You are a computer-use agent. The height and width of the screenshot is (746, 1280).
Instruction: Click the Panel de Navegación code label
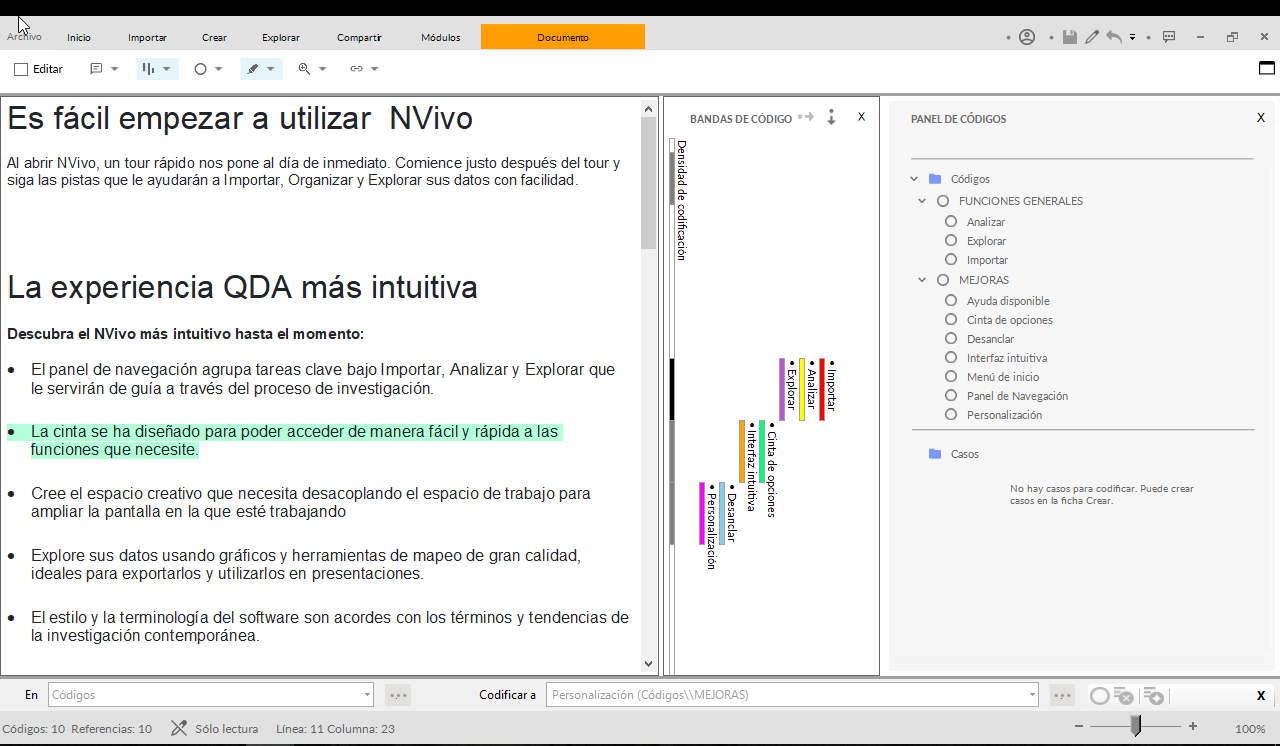(1017, 396)
